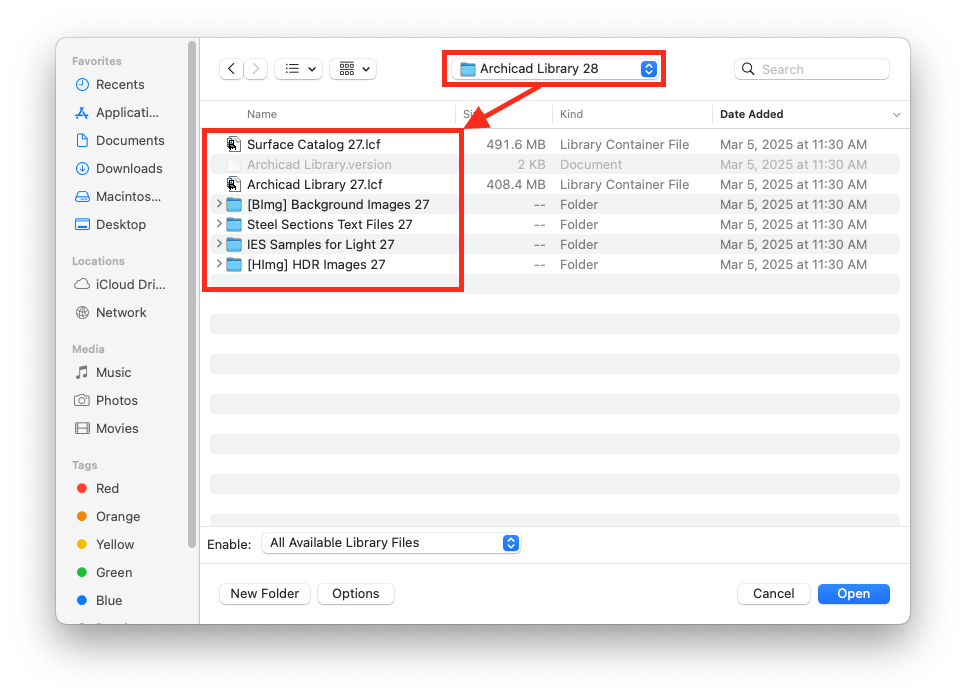Sort by the Date Added column header

coord(752,114)
